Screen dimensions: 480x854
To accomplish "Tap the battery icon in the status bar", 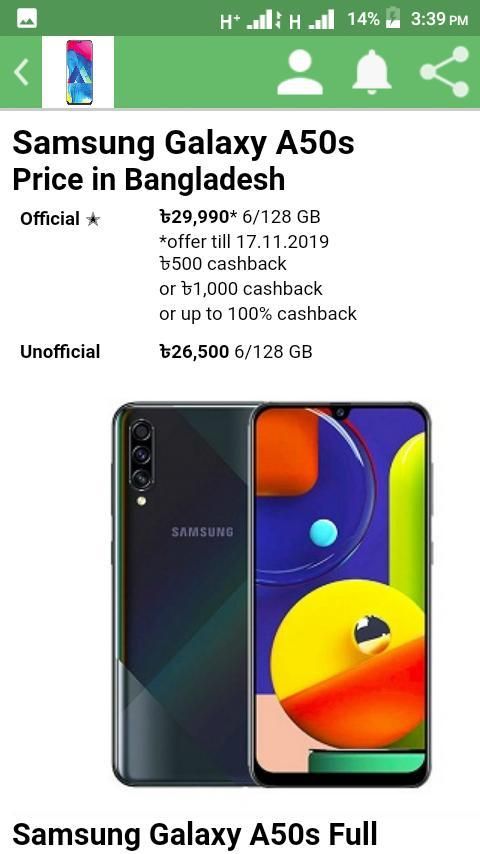I will coord(393,18).
